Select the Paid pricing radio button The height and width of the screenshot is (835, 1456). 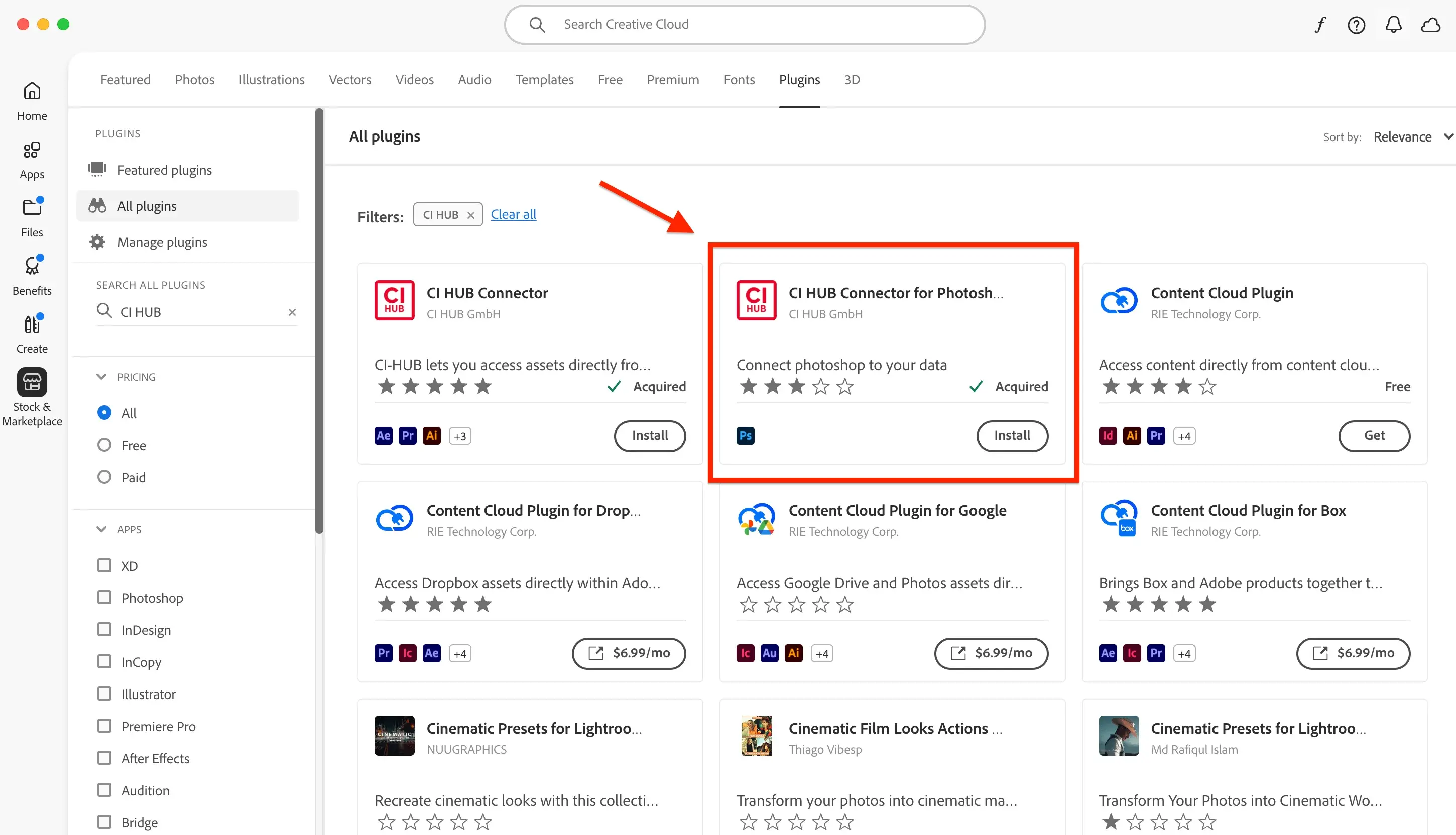pos(104,477)
